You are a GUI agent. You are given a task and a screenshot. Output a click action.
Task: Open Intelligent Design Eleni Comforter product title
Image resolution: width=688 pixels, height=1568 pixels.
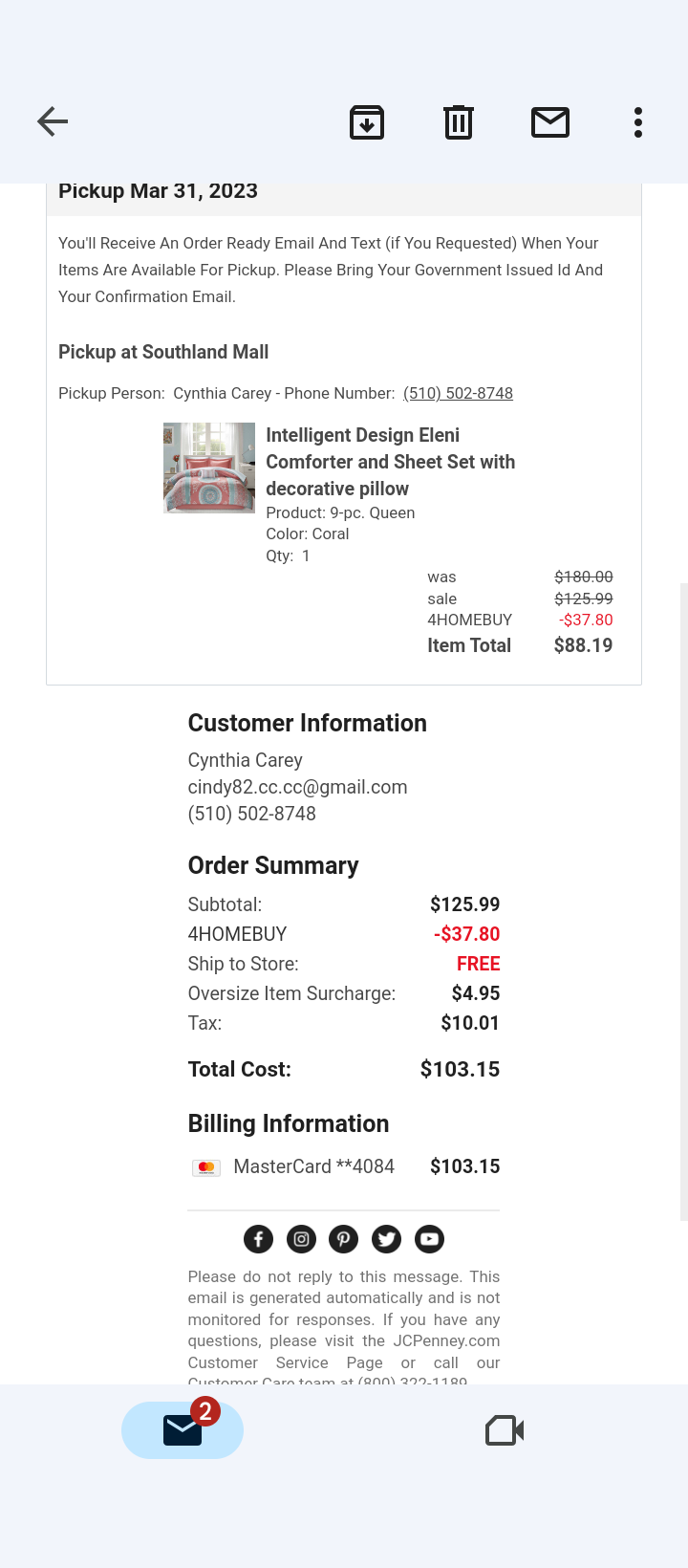click(390, 462)
